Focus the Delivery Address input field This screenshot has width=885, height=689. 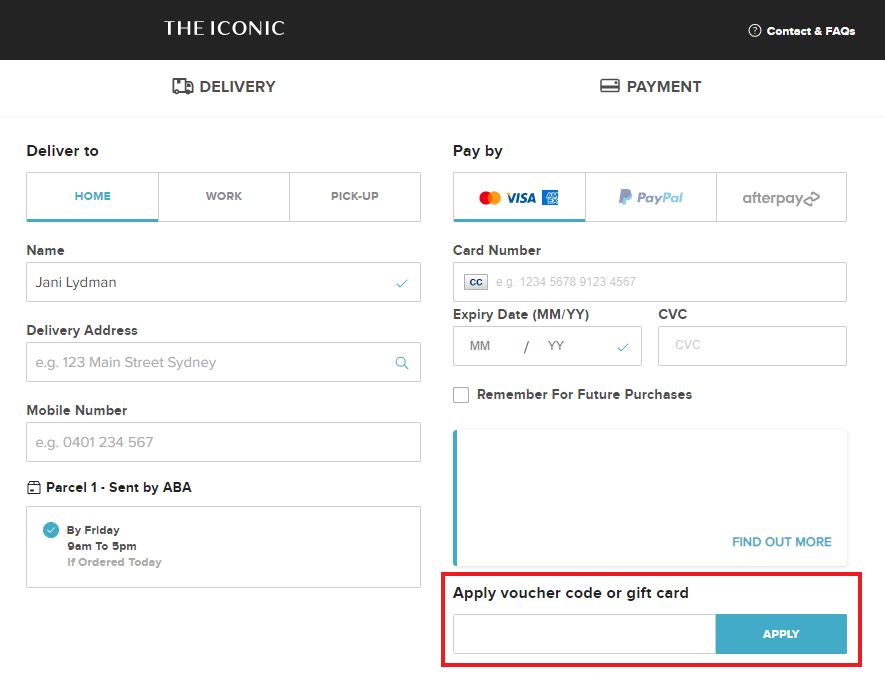click(x=224, y=362)
